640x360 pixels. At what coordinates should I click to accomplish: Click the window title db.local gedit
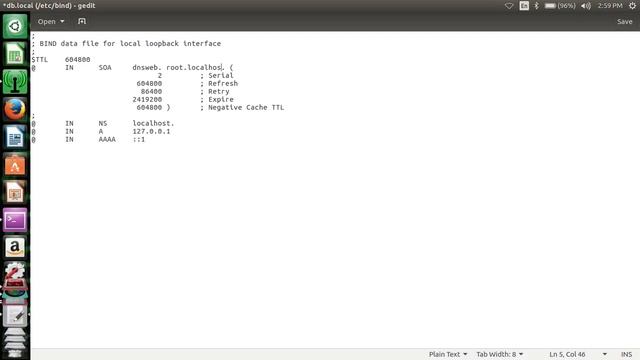coord(49,6)
